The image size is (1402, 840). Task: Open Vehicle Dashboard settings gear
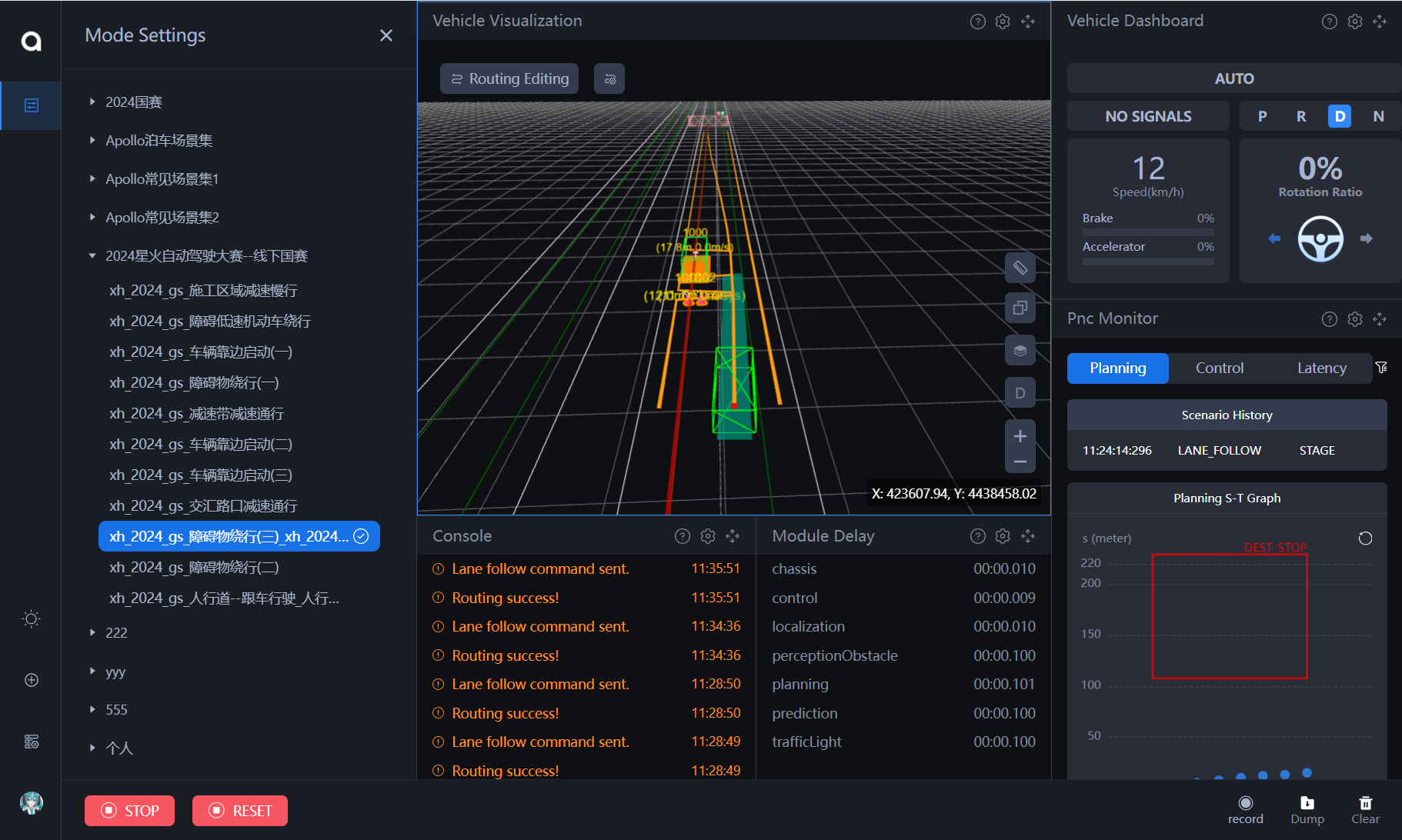click(x=1354, y=22)
